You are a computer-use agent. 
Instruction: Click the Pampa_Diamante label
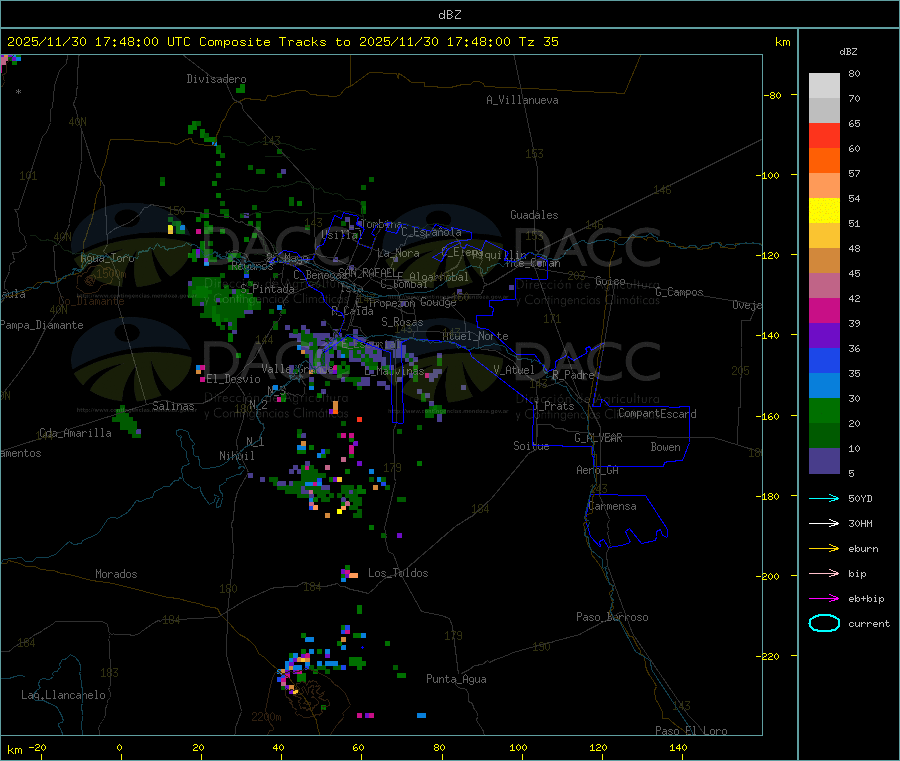(x=42, y=325)
